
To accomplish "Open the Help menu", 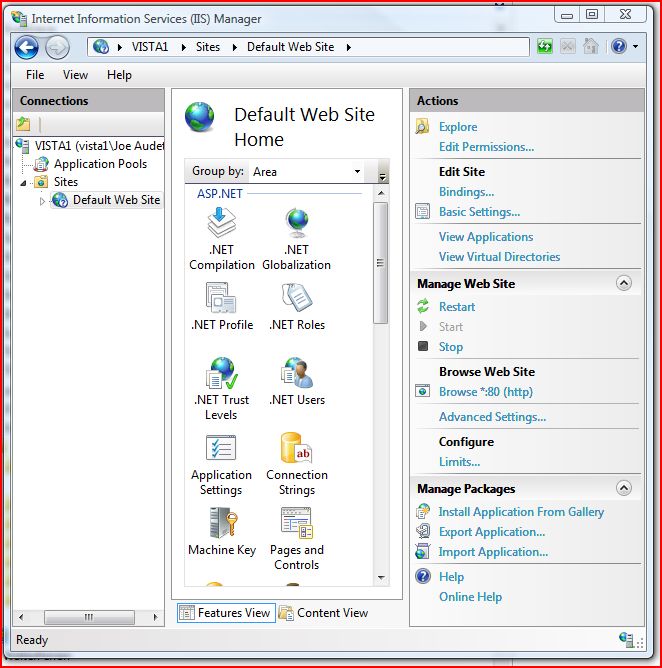I will pyautogui.click(x=119, y=75).
